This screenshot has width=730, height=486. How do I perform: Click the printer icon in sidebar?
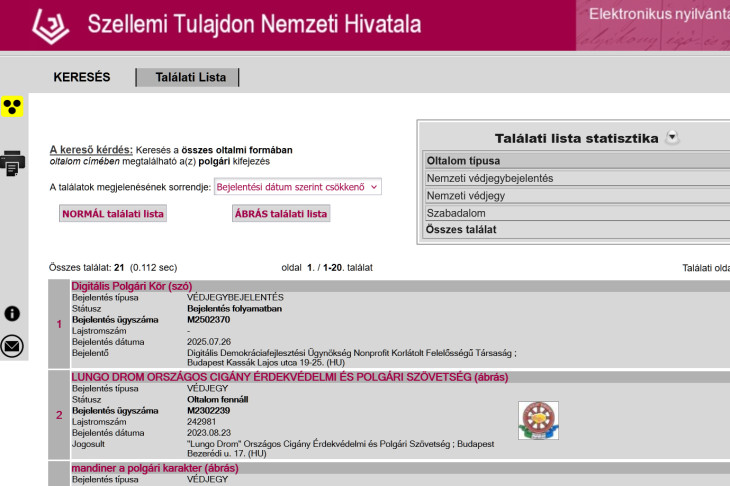[x=13, y=163]
